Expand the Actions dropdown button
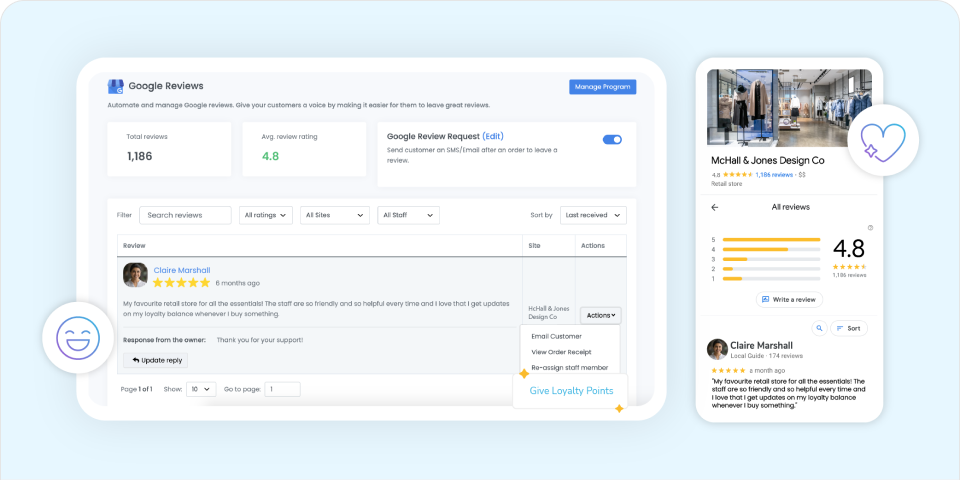 pos(601,315)
